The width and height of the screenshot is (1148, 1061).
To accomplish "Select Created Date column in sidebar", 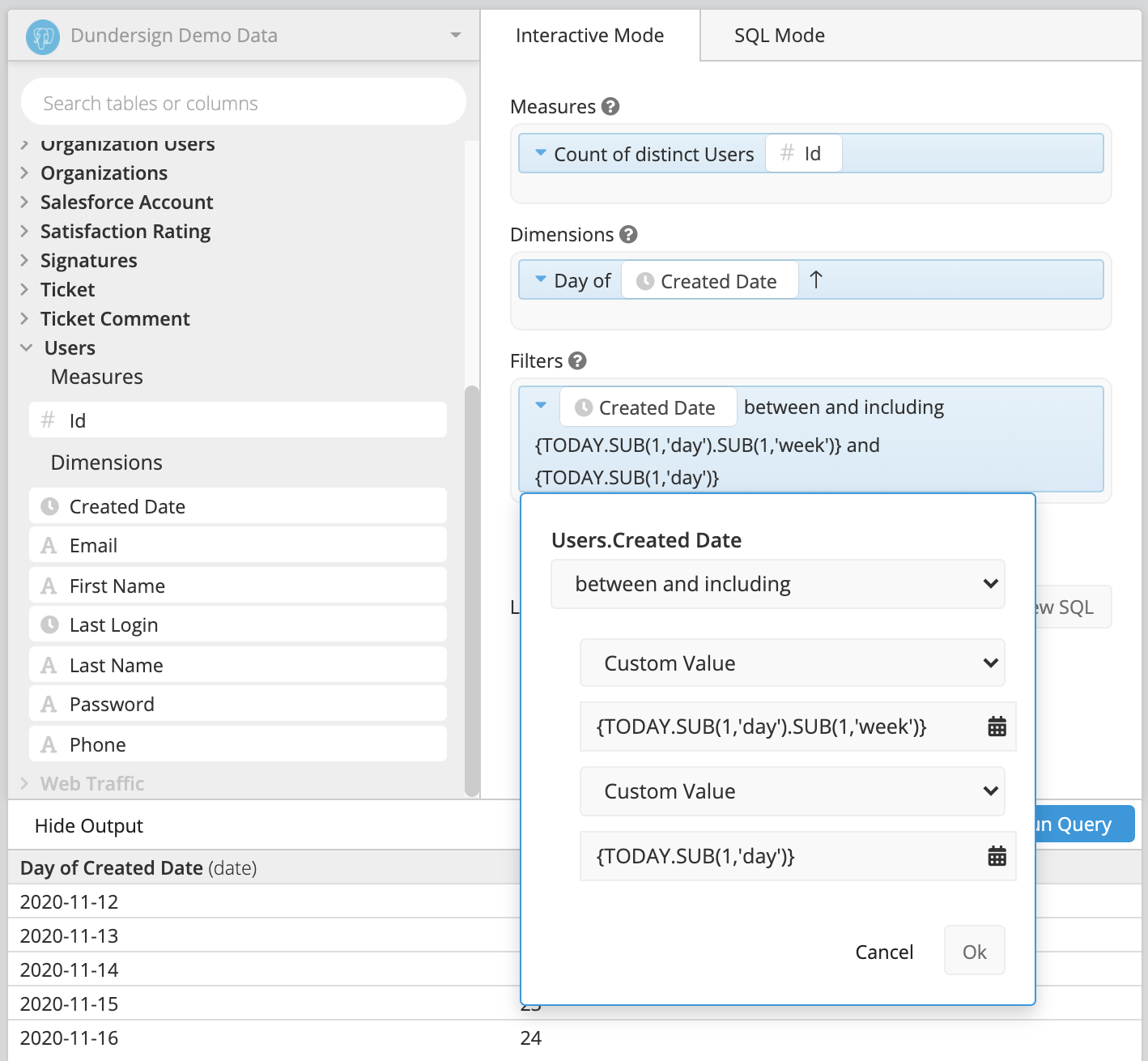I will [x=238, y=506].
